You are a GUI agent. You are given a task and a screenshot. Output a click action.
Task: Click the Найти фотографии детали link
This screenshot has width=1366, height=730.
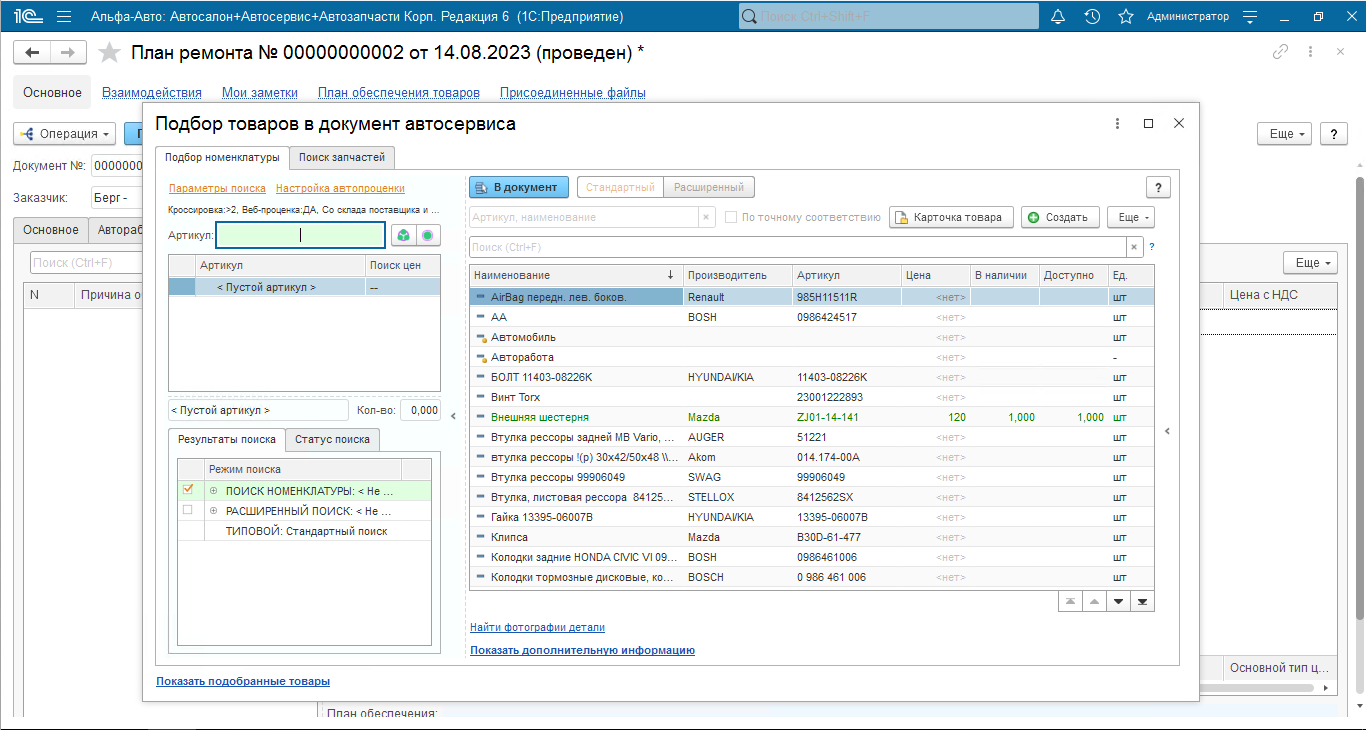point(537,627)
